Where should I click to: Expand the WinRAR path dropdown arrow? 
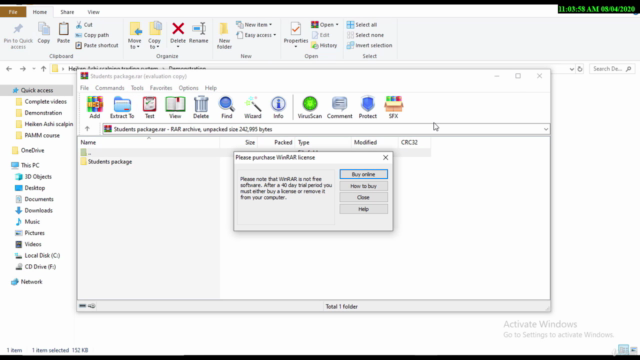[546, 129]
